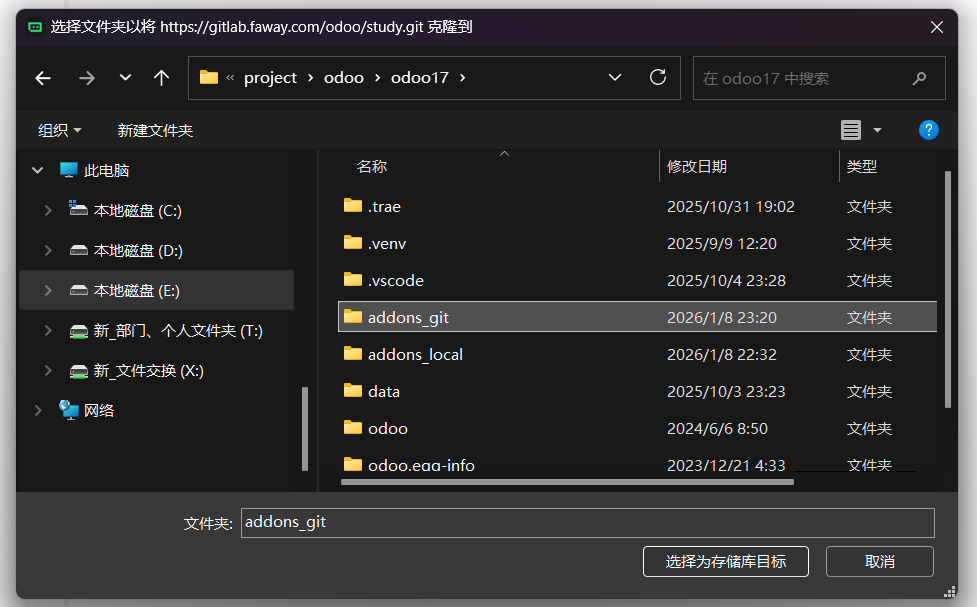Click the horizontal scrollbar in file list

[x=566, y=481]
